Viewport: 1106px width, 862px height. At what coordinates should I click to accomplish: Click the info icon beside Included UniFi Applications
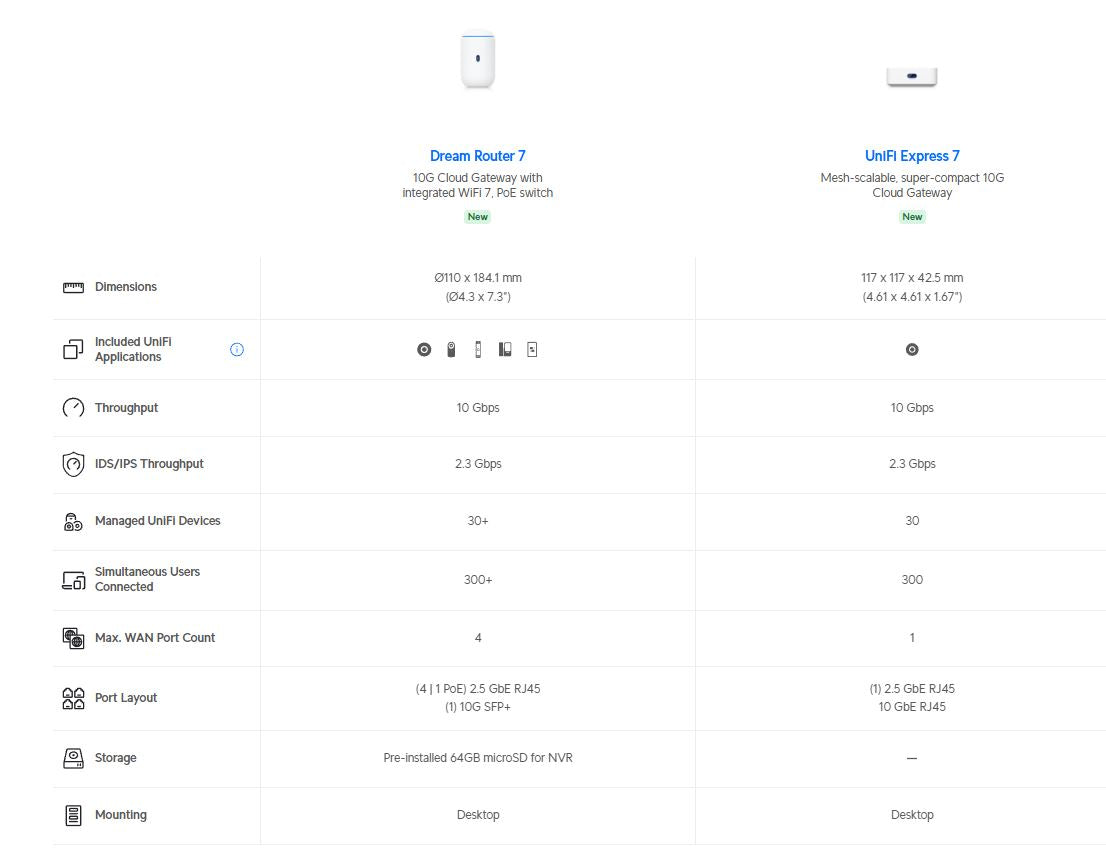pos(237,350)
